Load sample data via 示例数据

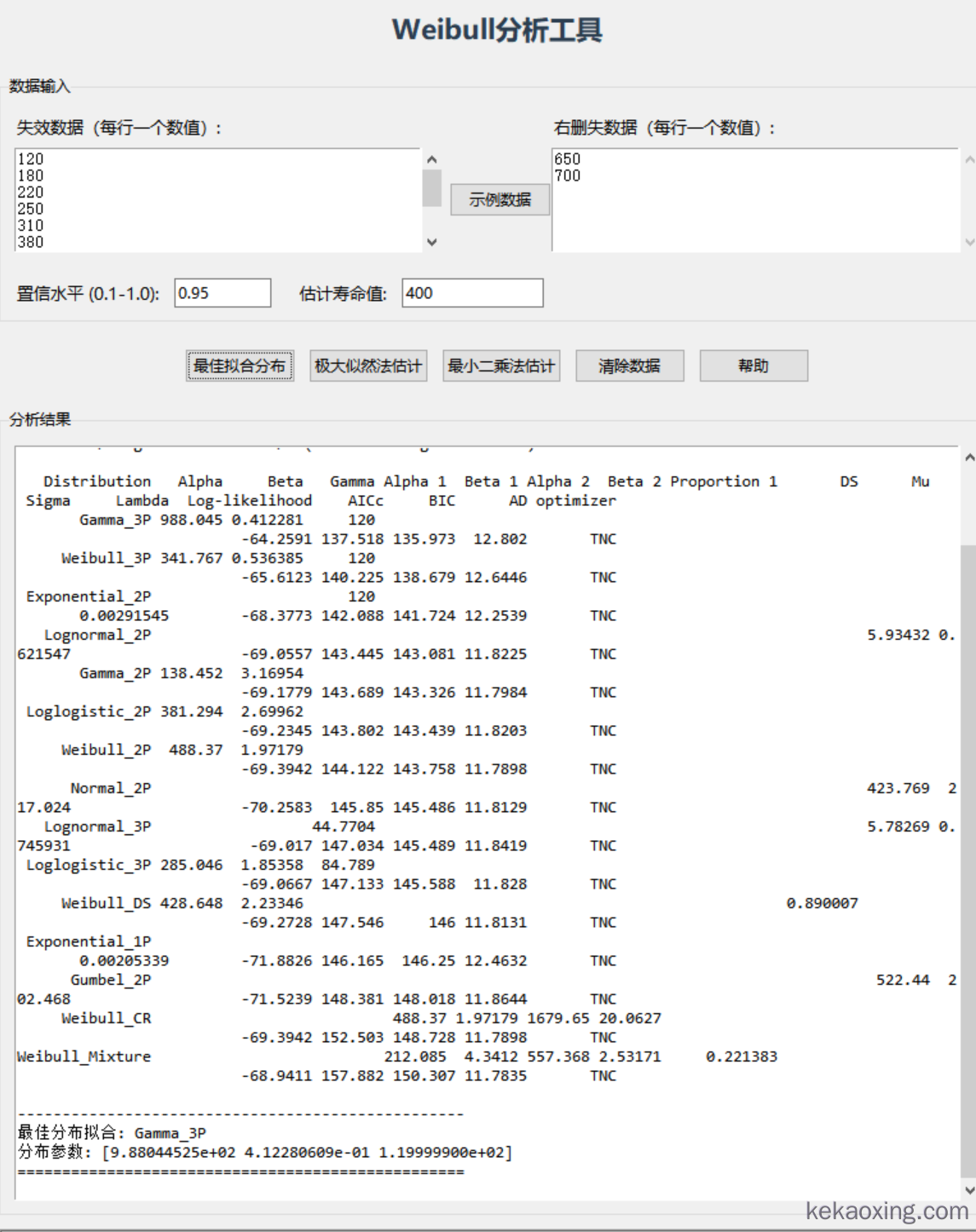coord(500,200)
